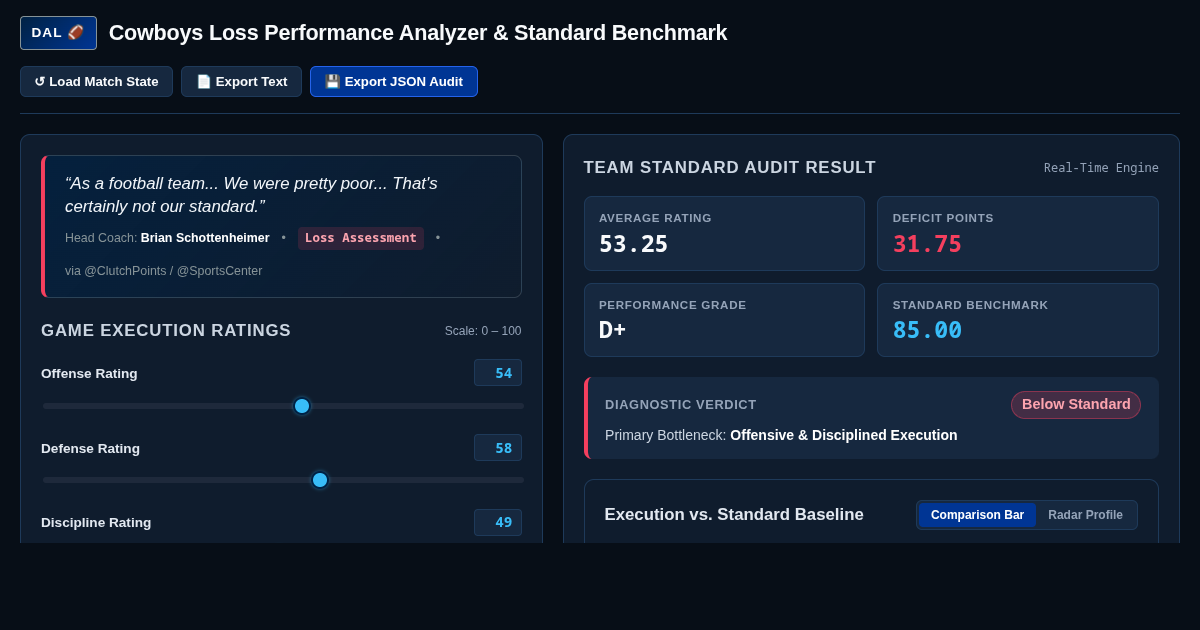Click the Loss Assessment tag
1200x630 pixels.
click(361, 238)
